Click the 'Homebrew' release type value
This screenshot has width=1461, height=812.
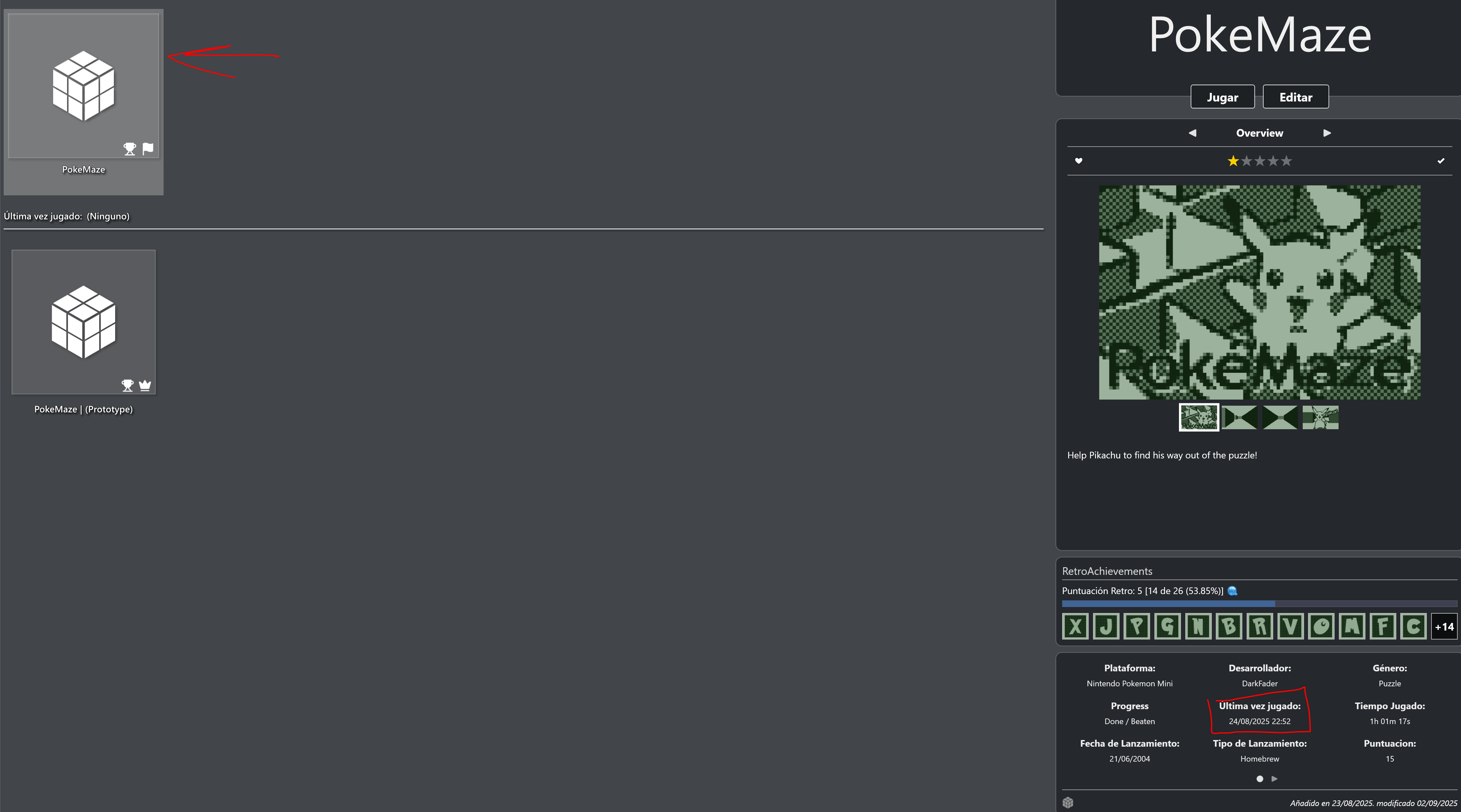tap(1260, 759)
